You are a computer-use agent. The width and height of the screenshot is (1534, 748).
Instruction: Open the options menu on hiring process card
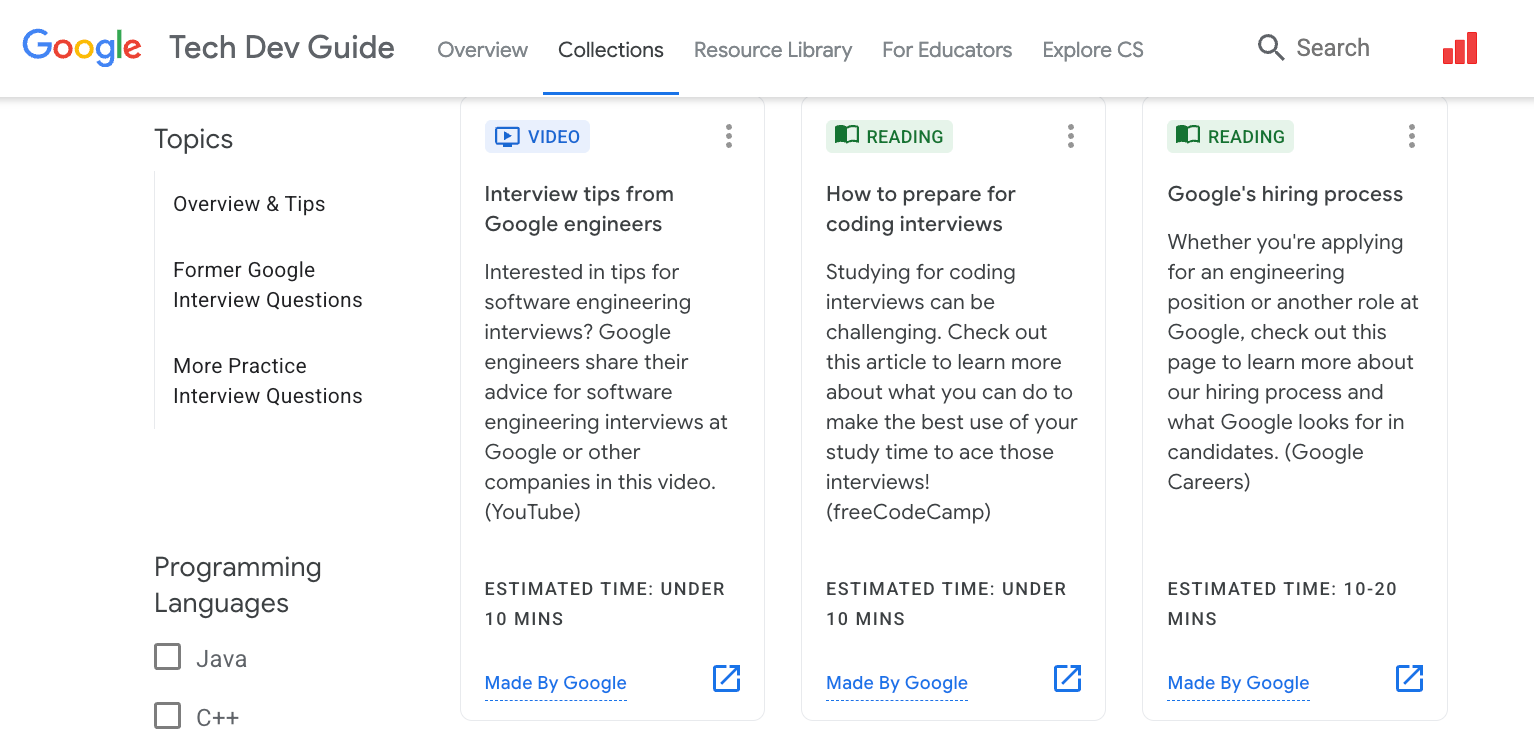click(1412, 135)
